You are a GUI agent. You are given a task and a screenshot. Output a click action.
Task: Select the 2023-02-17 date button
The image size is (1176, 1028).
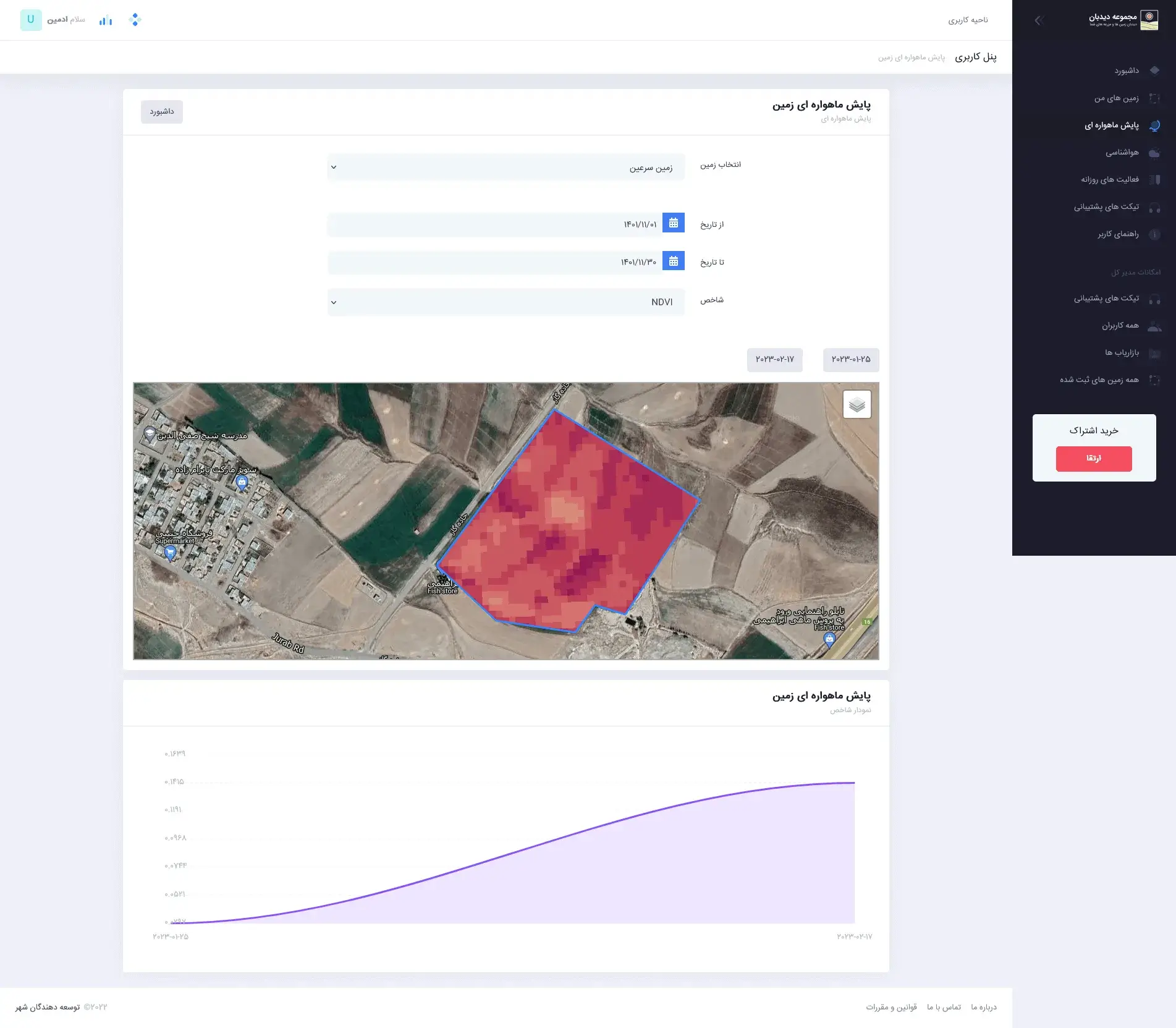click(x=774, y=360)
